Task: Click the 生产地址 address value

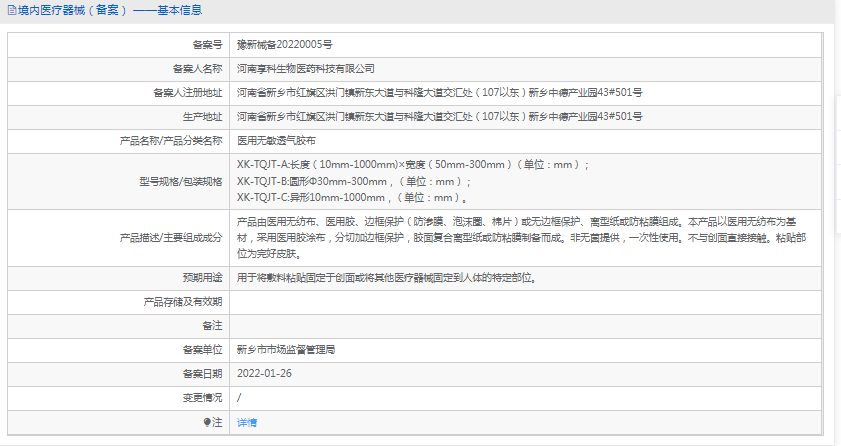Action: 440,116
